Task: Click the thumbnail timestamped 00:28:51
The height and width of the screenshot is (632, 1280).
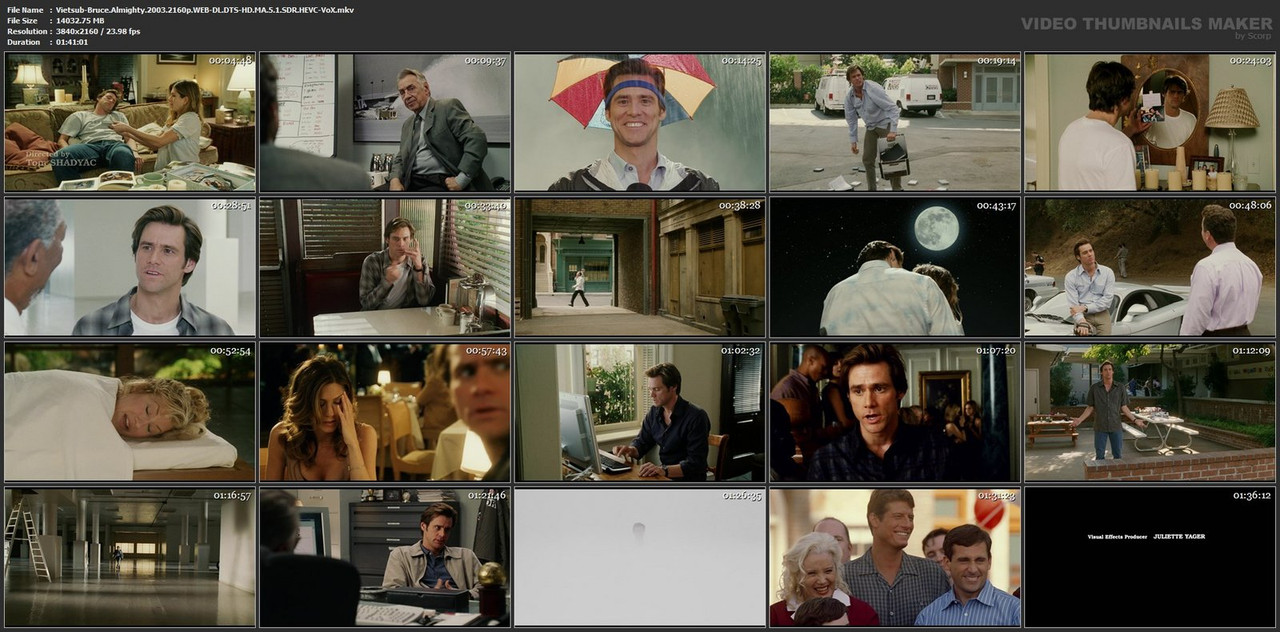Action: point(130,267)
